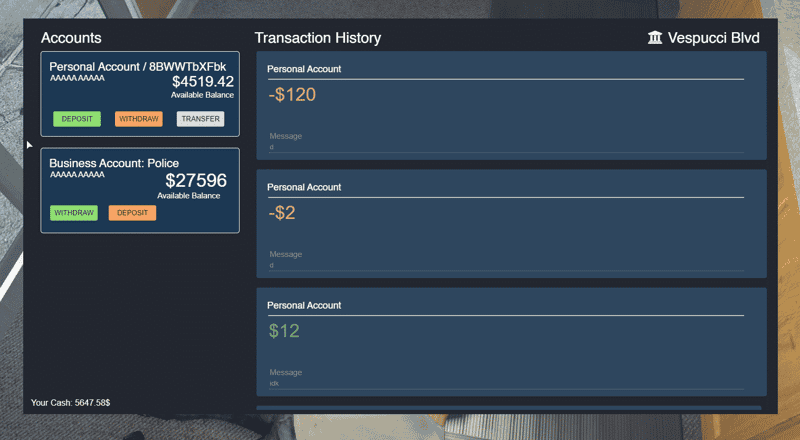Select the Personal Account / 8BWWTbXFbk title
800x440 pixels.
[137, 67]
